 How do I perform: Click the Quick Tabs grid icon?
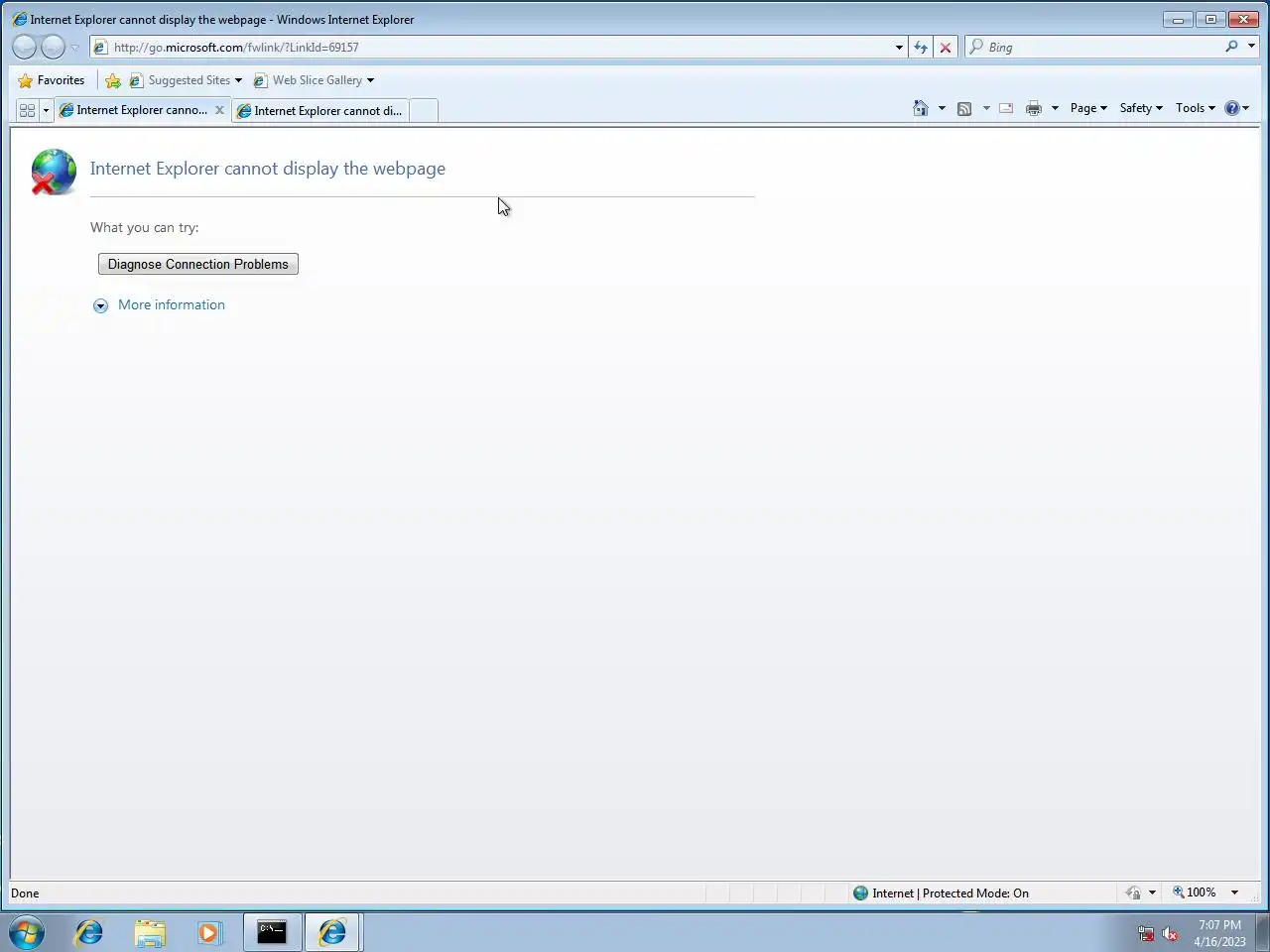(27, 110)
